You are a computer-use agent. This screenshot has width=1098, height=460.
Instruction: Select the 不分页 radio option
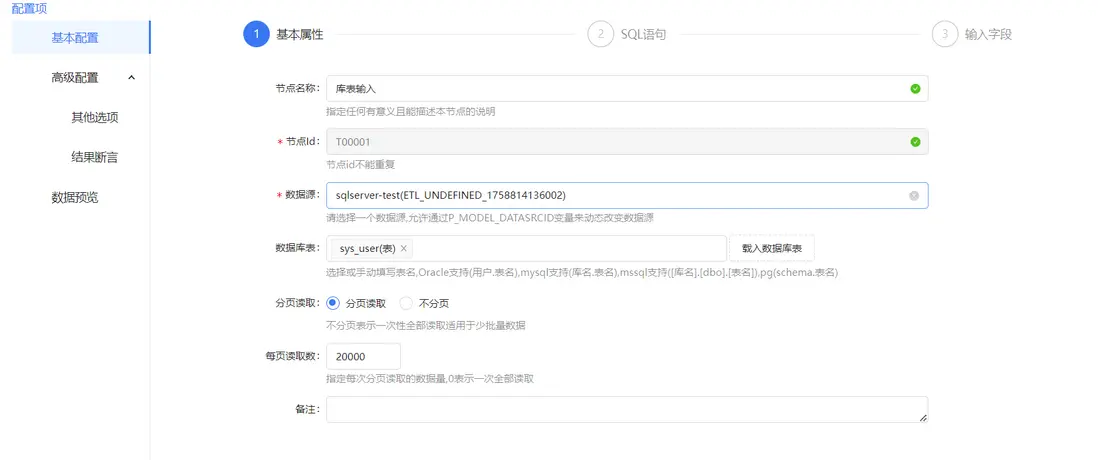[406, 303]
